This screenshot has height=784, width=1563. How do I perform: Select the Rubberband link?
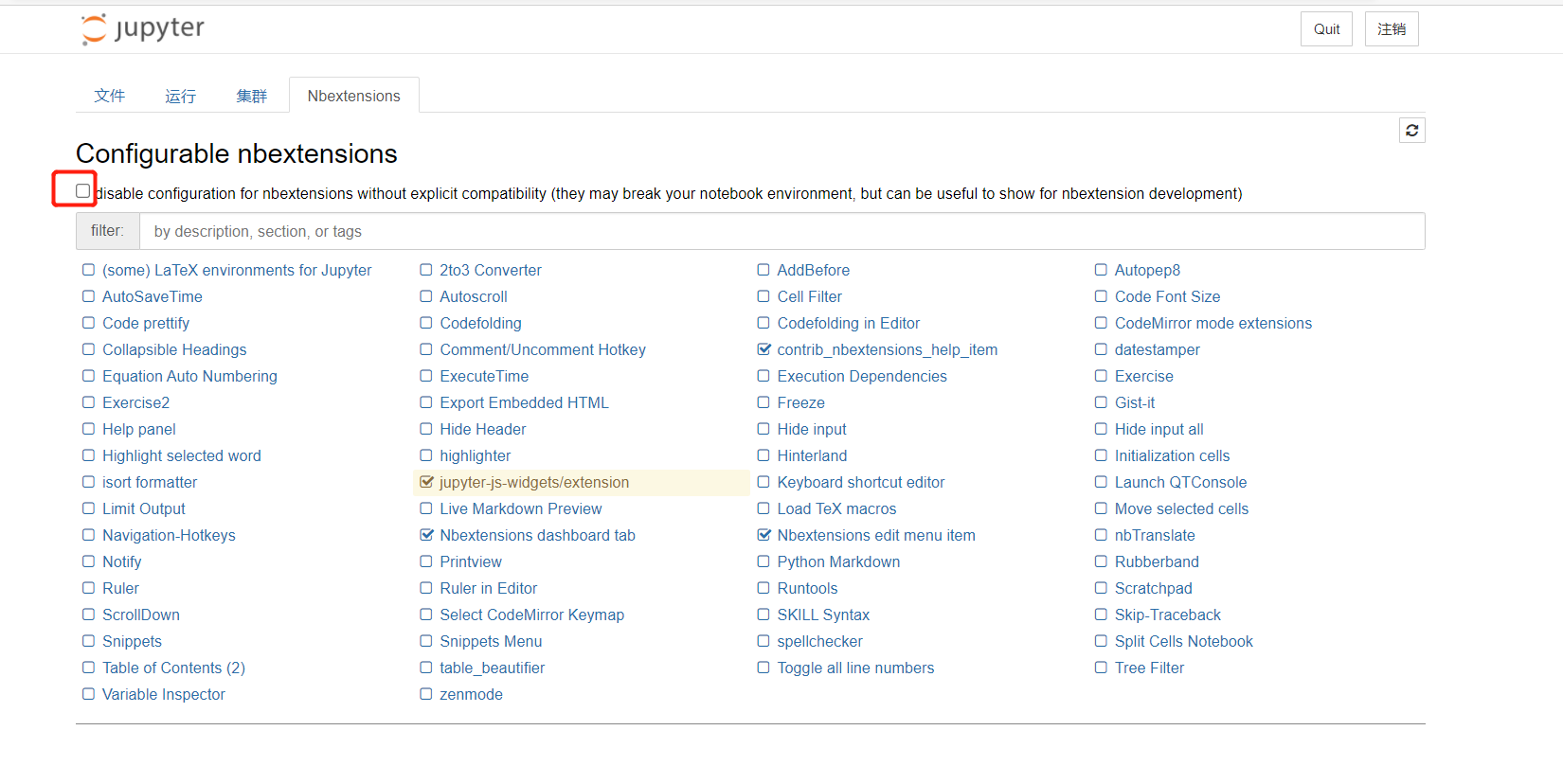(x=1157, y=561)
